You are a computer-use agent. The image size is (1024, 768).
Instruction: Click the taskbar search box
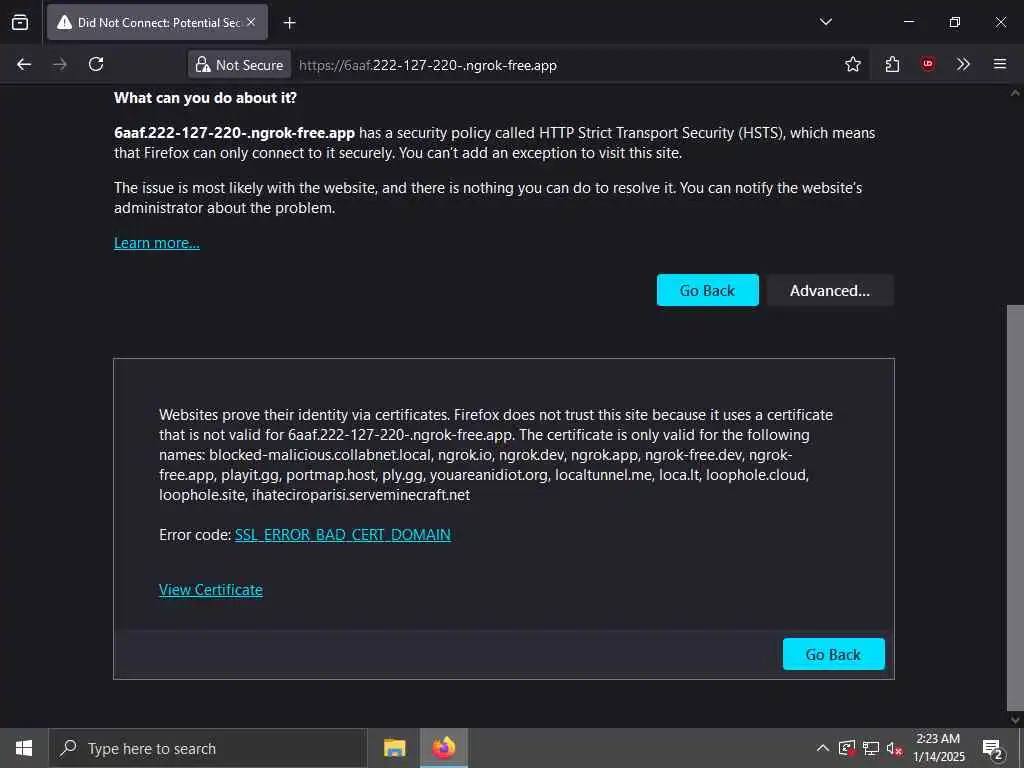(x=208, y=748)
